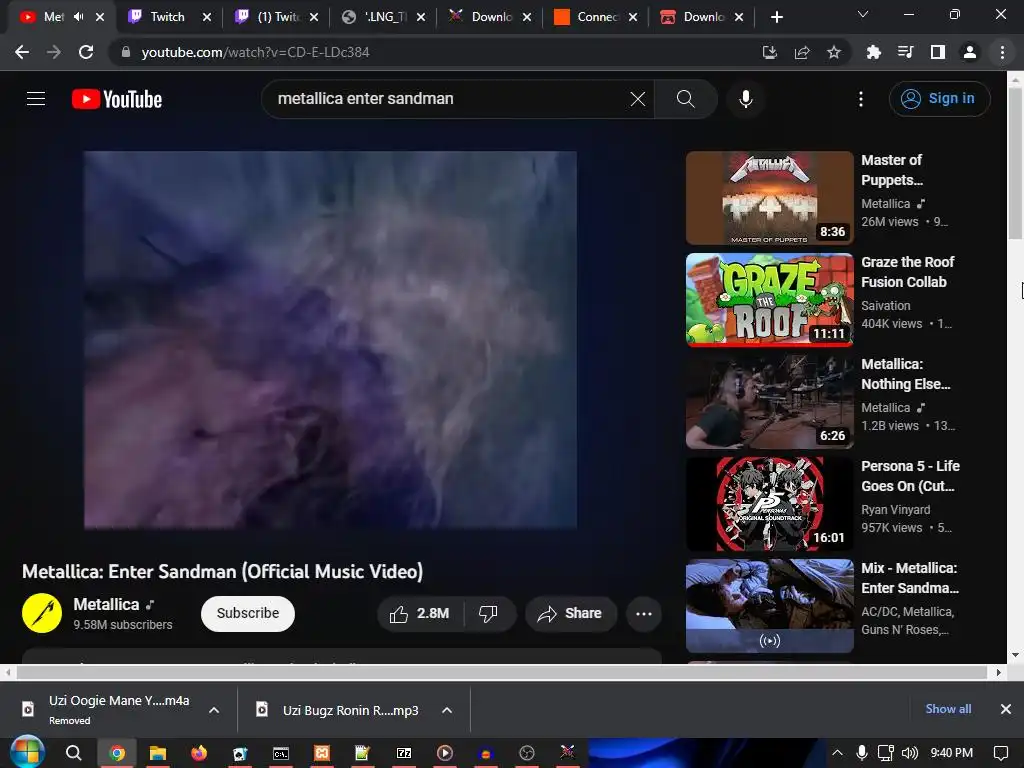Toggle Chrome side panel
Image resolution: width=1024 pixels, height=768 pixels.
(x=938, y=52)
